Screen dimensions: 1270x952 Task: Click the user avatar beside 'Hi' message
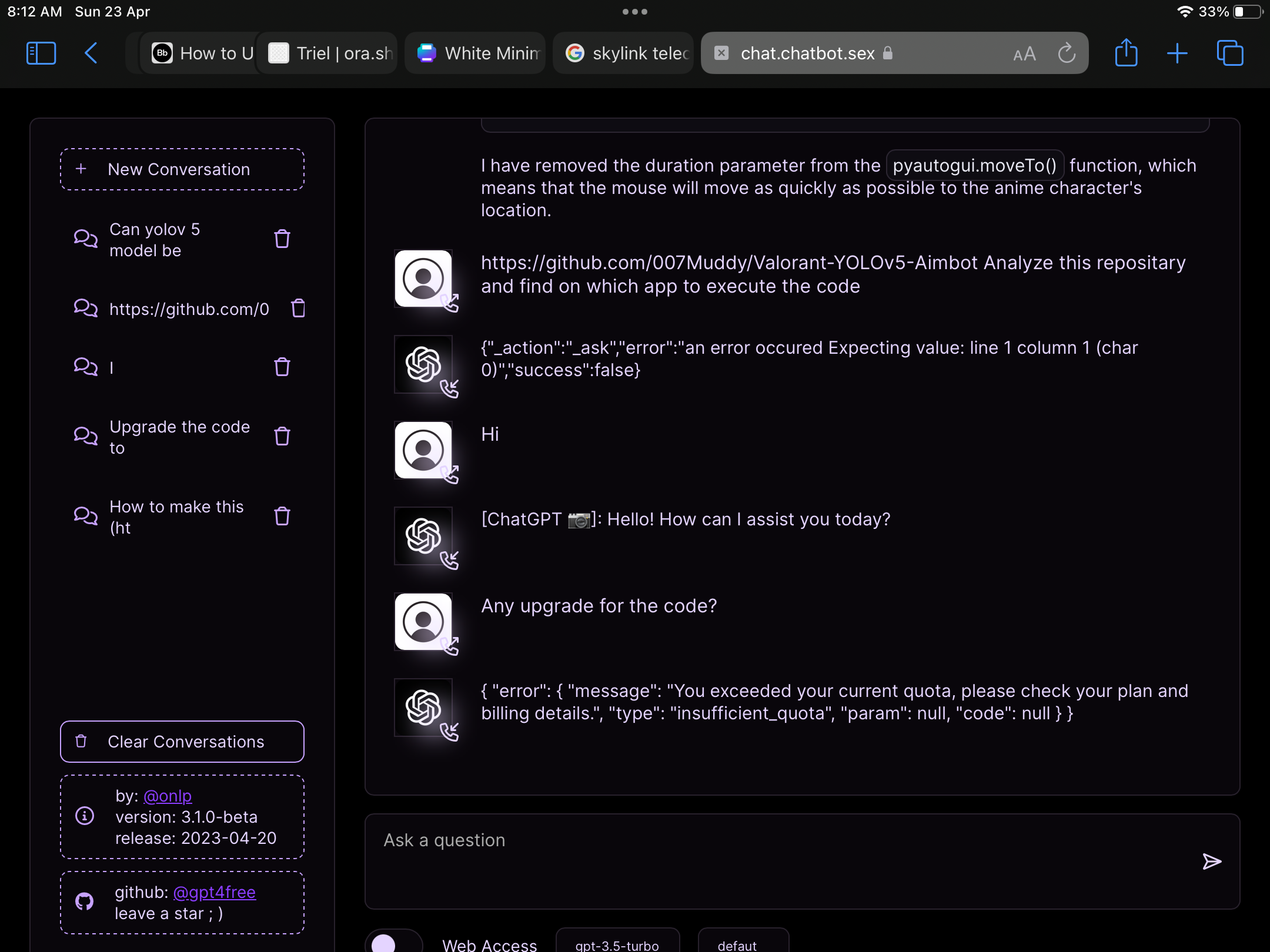423,450
